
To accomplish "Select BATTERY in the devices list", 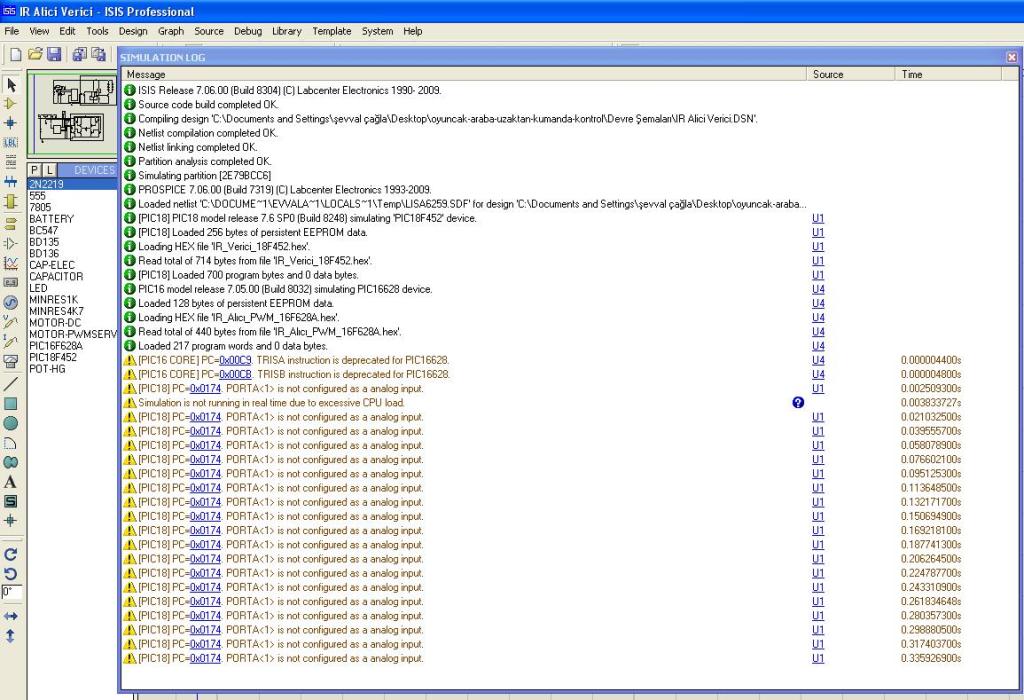I will pyautogui.click(x=52, y=219).
